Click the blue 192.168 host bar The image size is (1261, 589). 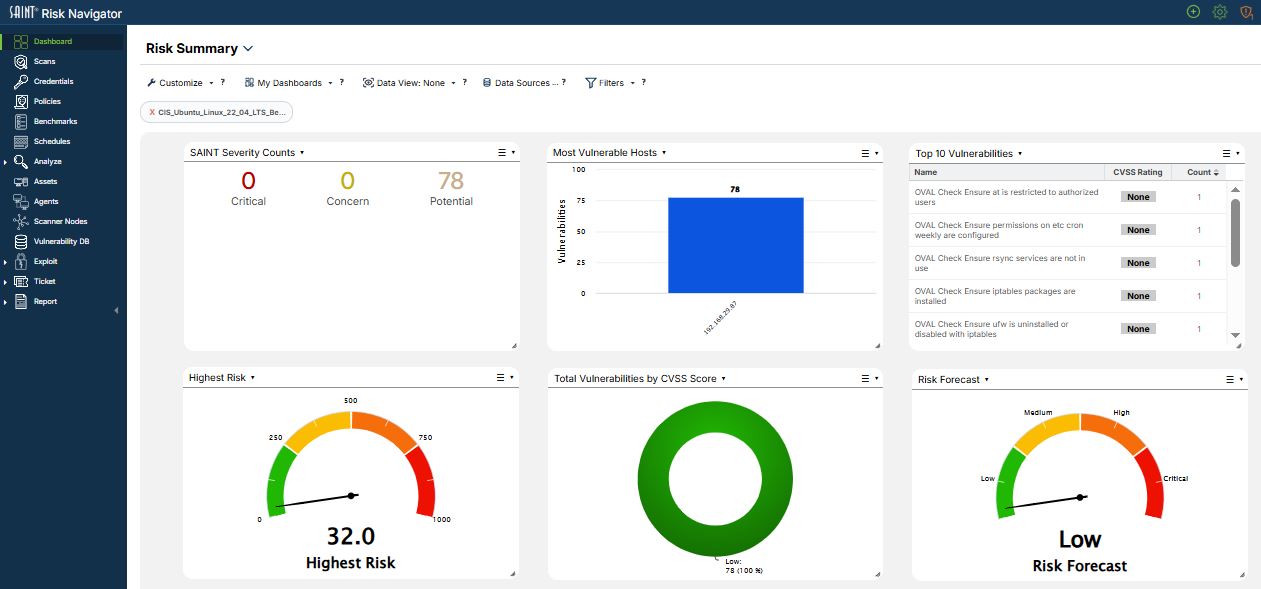click(736, 245)
